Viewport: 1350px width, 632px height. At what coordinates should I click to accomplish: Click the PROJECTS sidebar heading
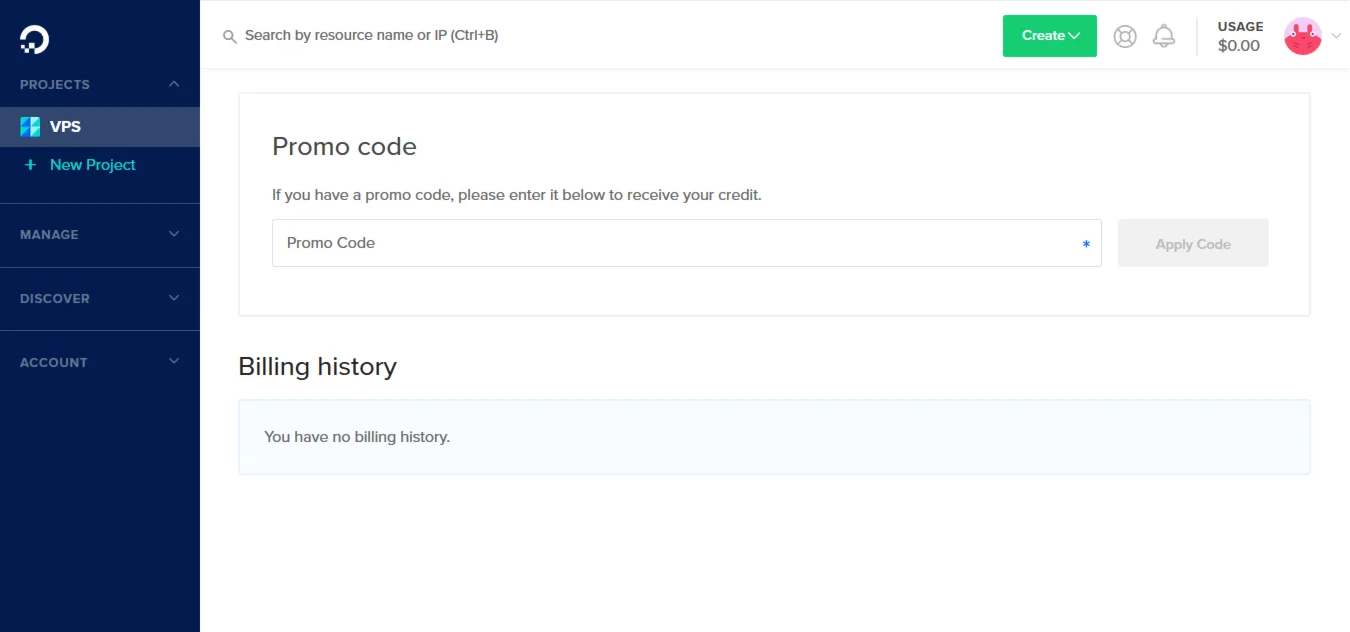pyautogui.click(x=55, y=85)
